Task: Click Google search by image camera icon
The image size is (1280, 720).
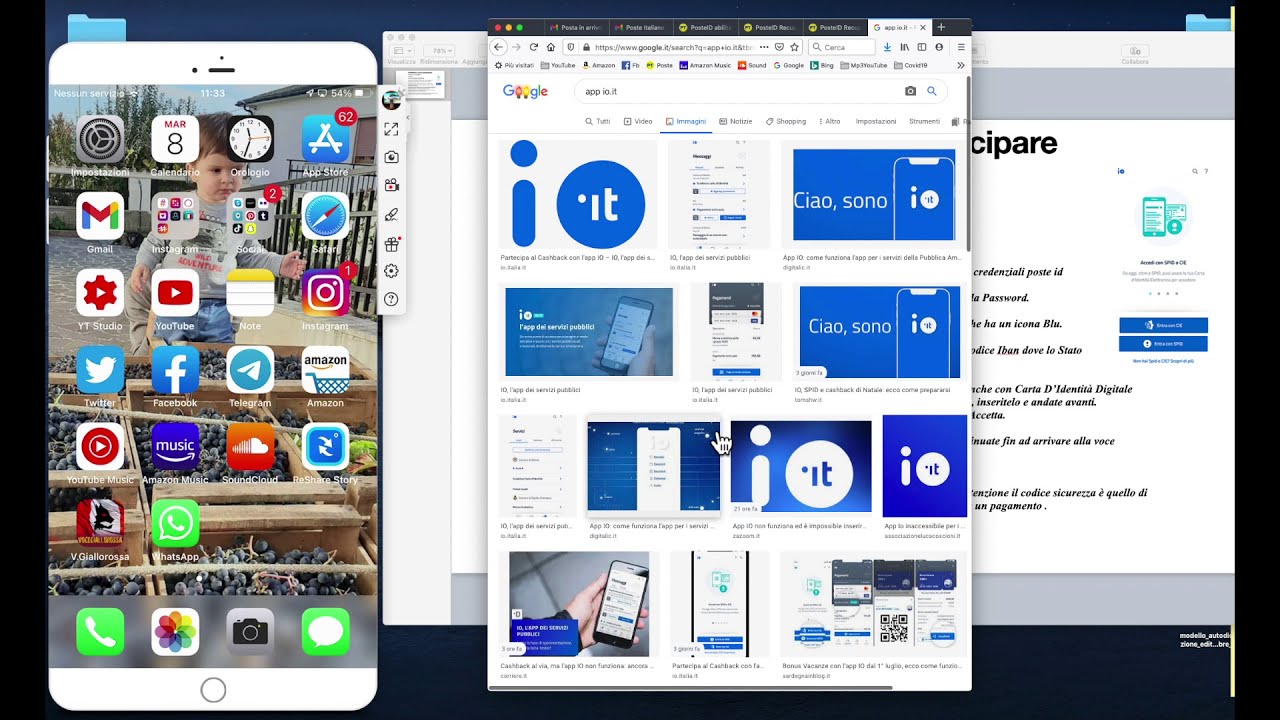Action: point(910,91)
